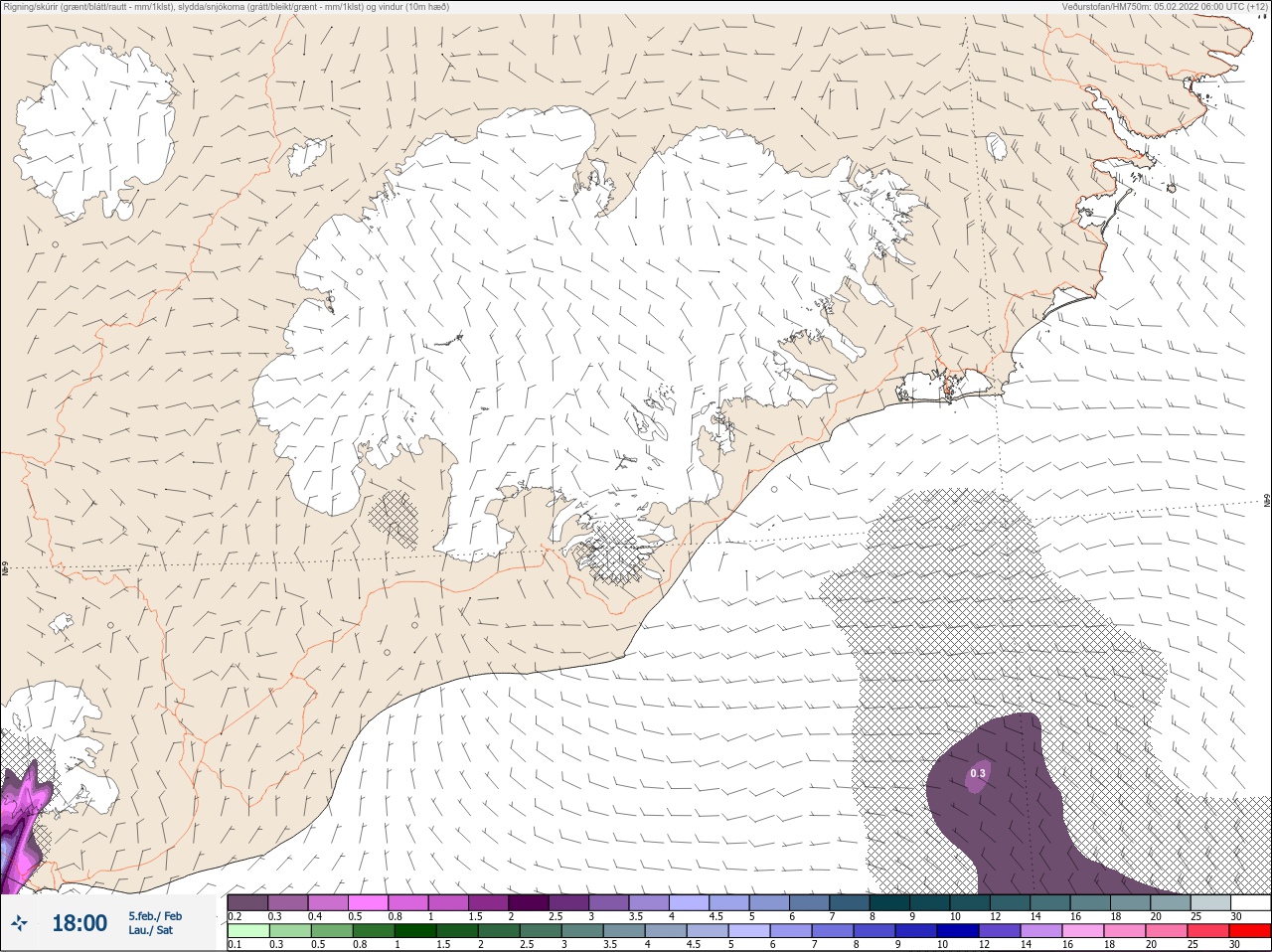Screen dimensions: 1272x952
Task: Pick the upper-row lavender swatch labelled 4.5
Action: (729, 903)
